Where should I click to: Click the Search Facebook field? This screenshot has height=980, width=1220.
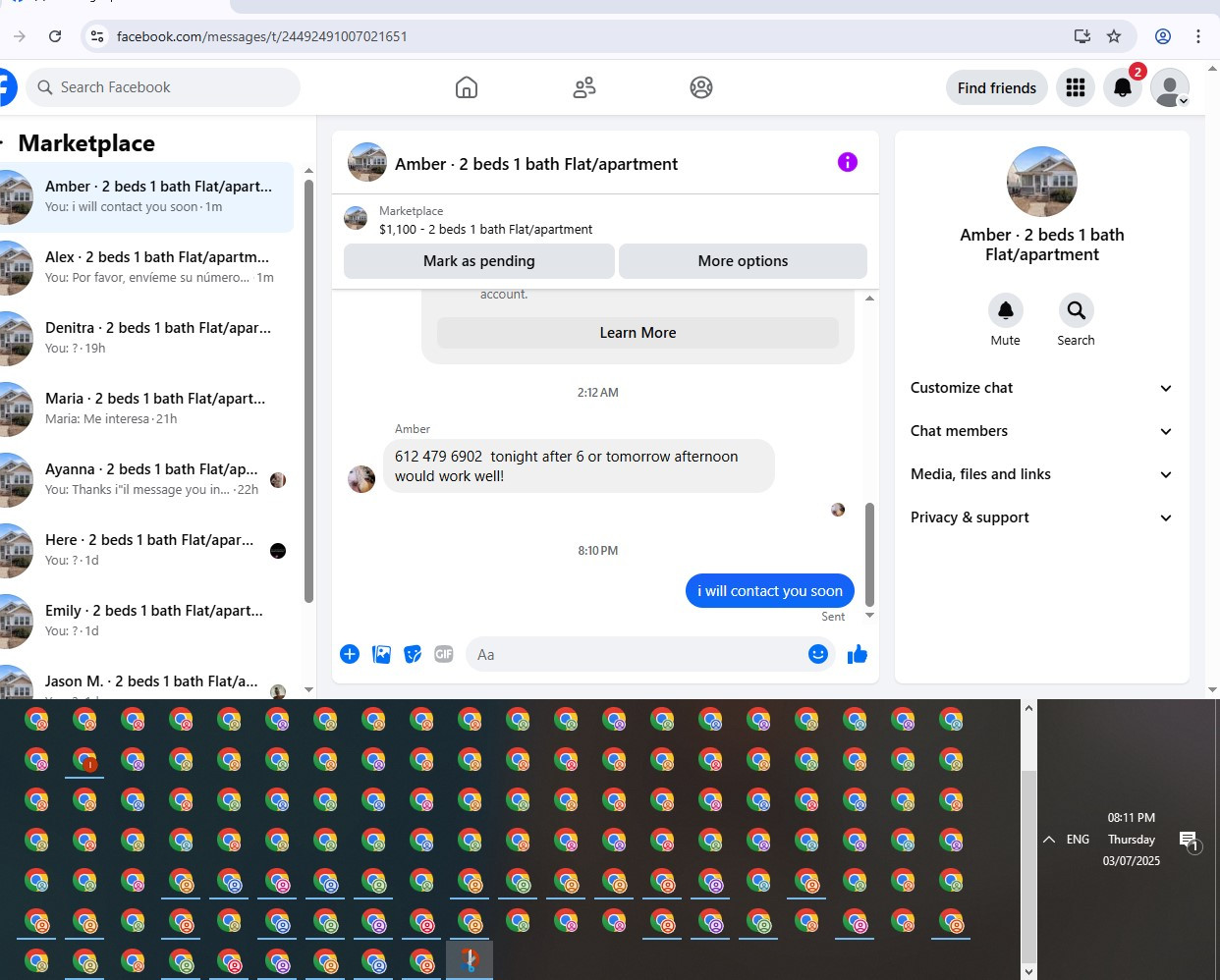coord(163,87)
